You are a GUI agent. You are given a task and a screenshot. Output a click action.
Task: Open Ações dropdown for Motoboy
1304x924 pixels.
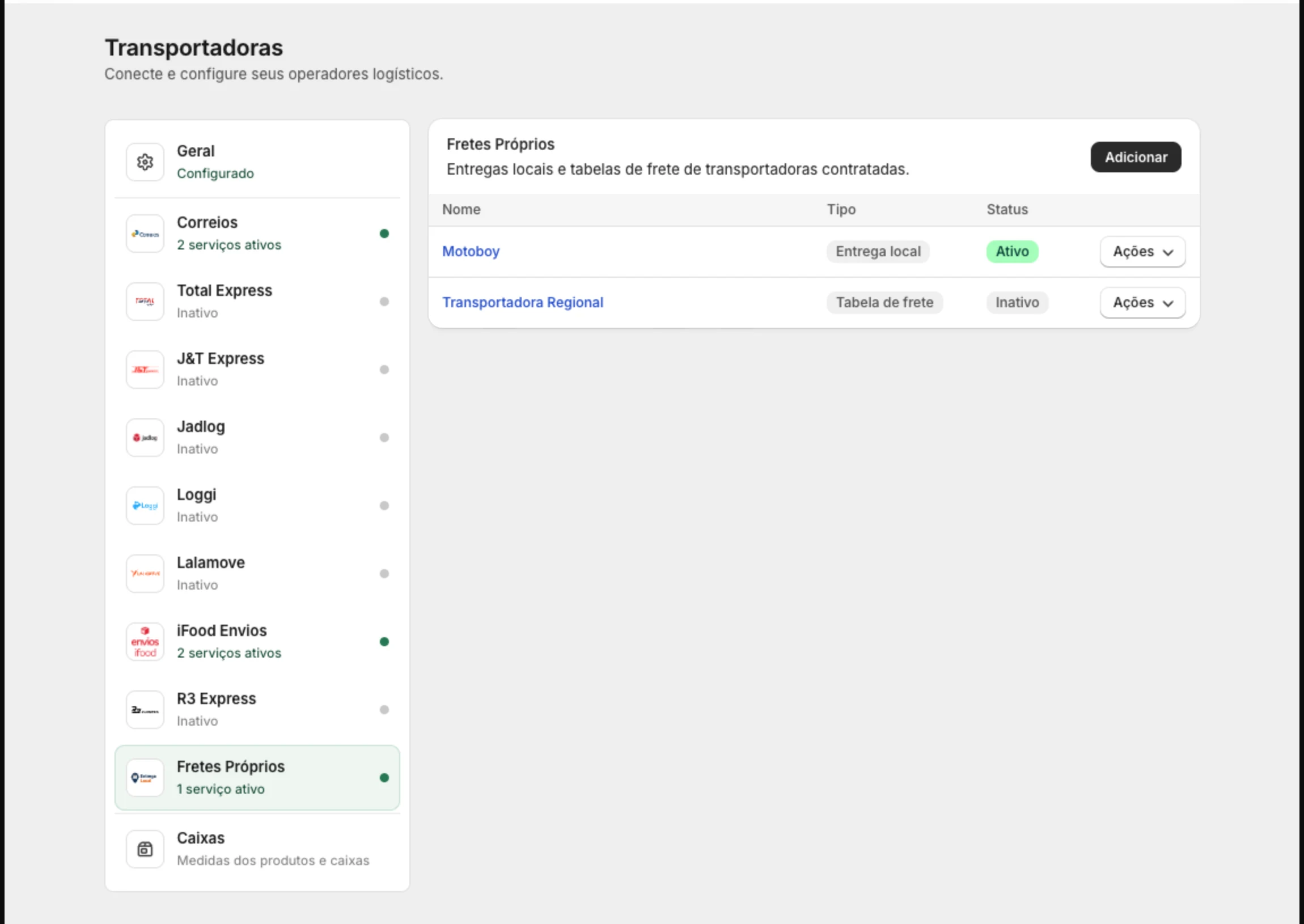(x=1142, y=252)
